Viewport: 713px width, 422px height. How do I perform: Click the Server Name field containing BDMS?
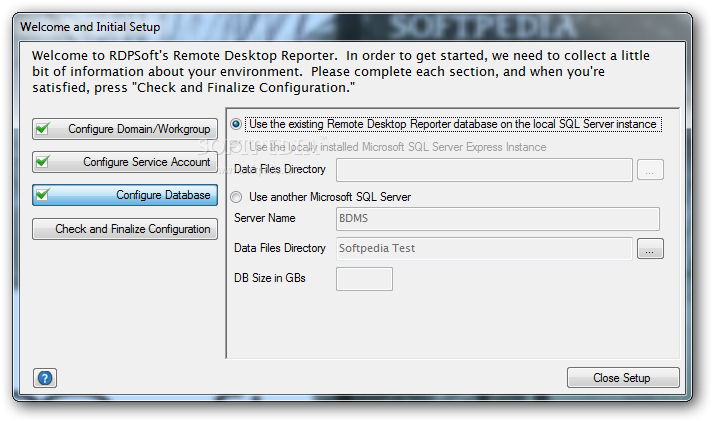(x=497, y=219)
